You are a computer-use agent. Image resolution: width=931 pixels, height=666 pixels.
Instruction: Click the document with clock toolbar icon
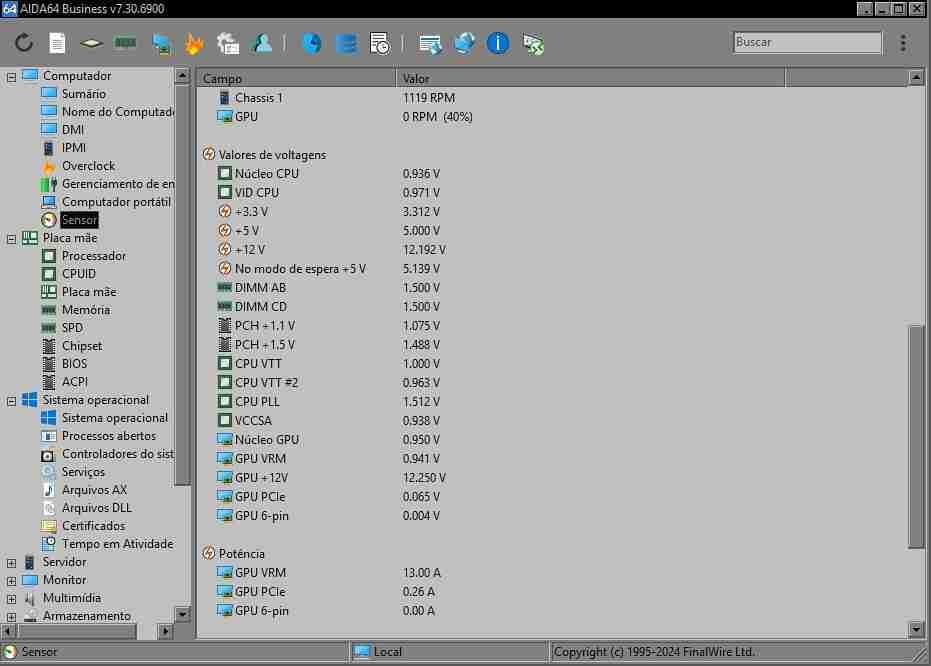point(380,43)
